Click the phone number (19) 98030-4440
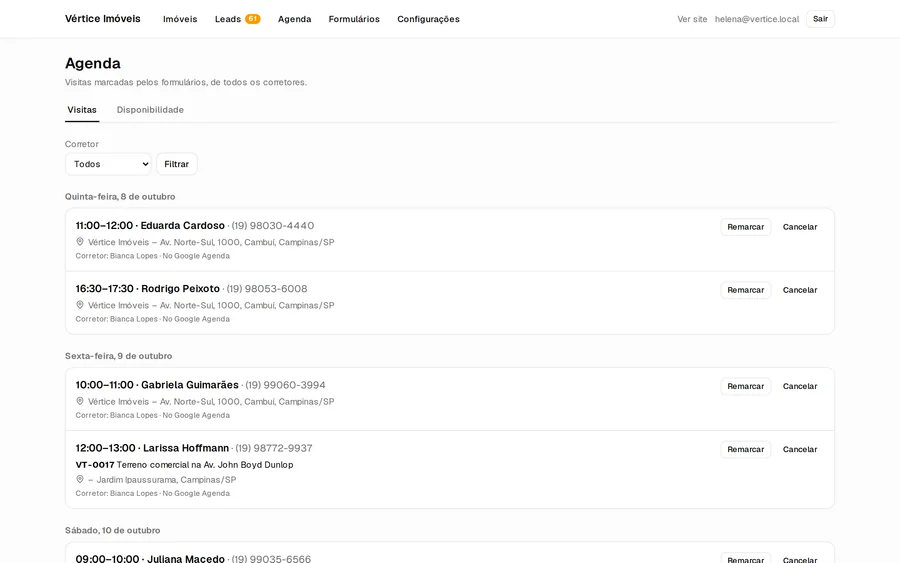This screenshot has height=563, width=900. [x=273, y=226]
